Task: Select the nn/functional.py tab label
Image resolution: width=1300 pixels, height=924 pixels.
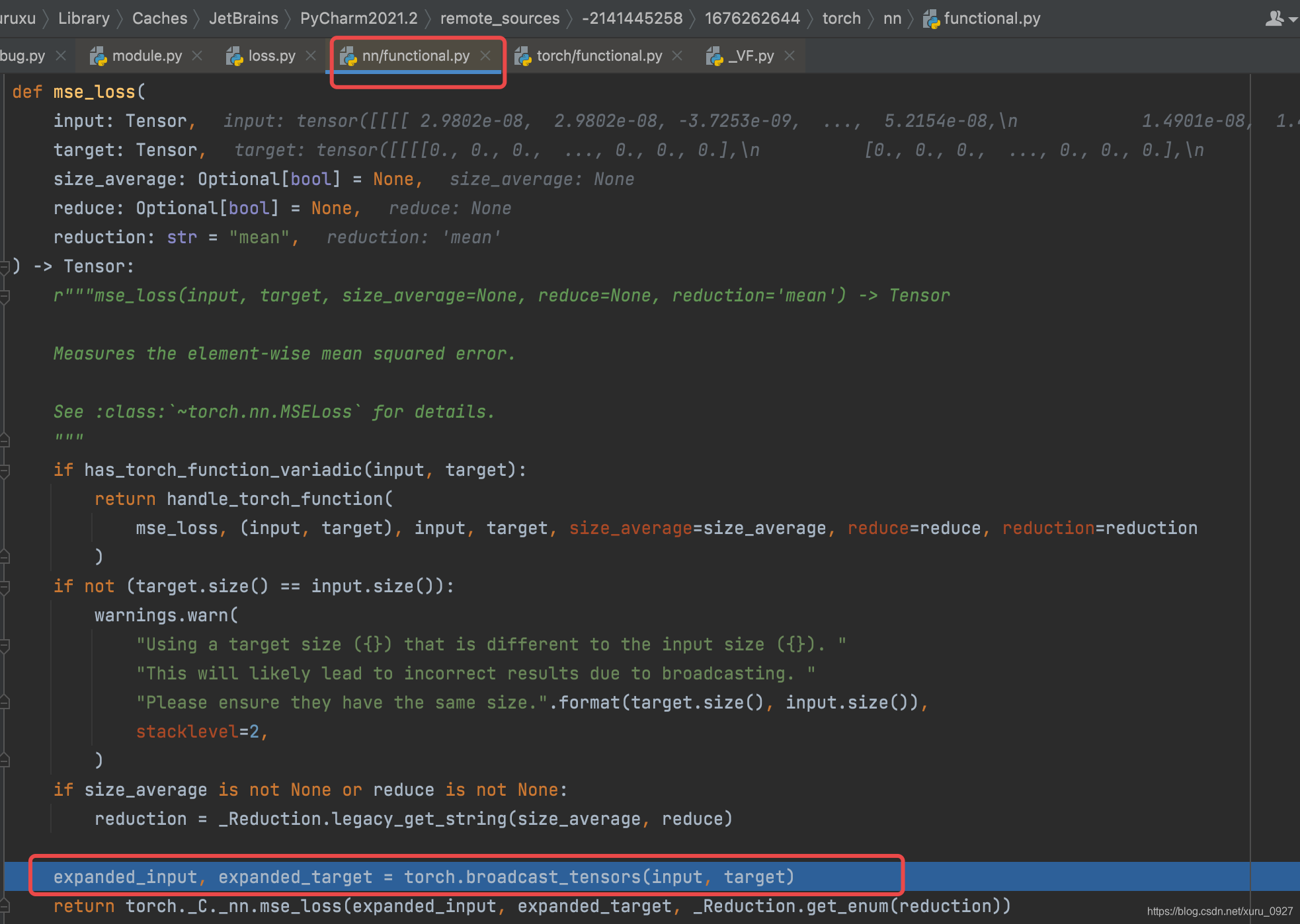Action: (415, 56)
